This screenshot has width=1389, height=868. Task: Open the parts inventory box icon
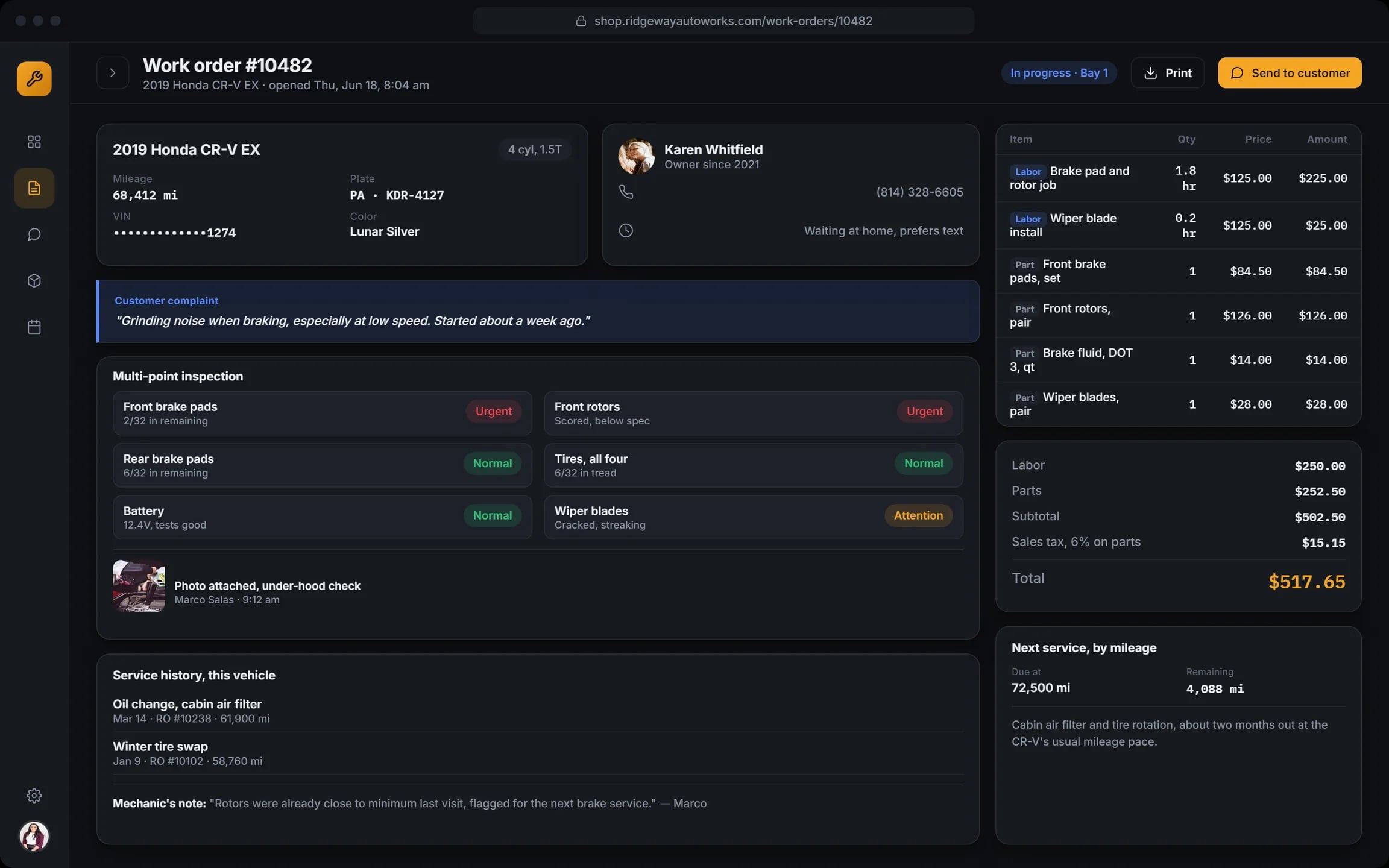[x=34, y=281]
